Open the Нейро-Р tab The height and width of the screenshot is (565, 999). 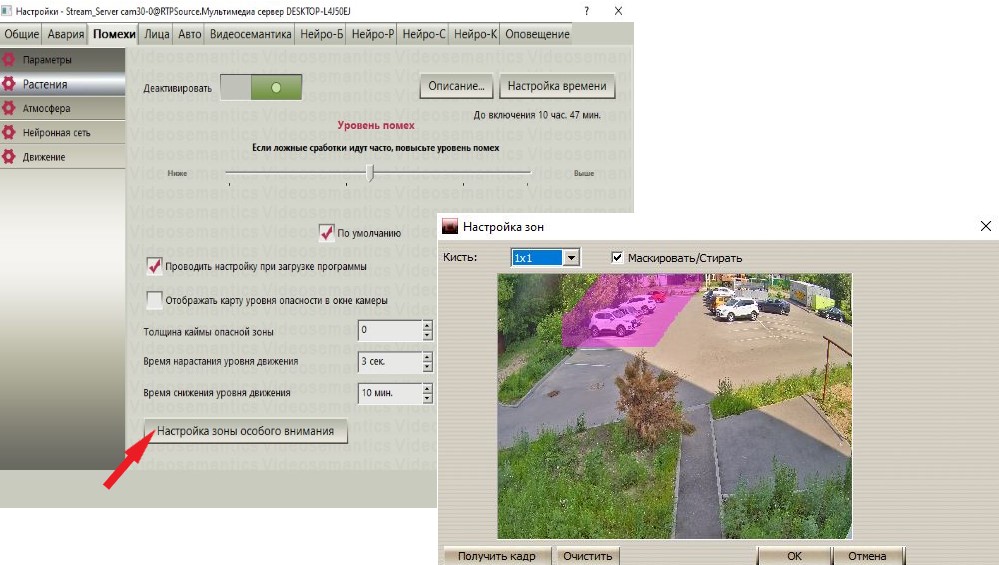pyautogui.click(x=373, y=34)
